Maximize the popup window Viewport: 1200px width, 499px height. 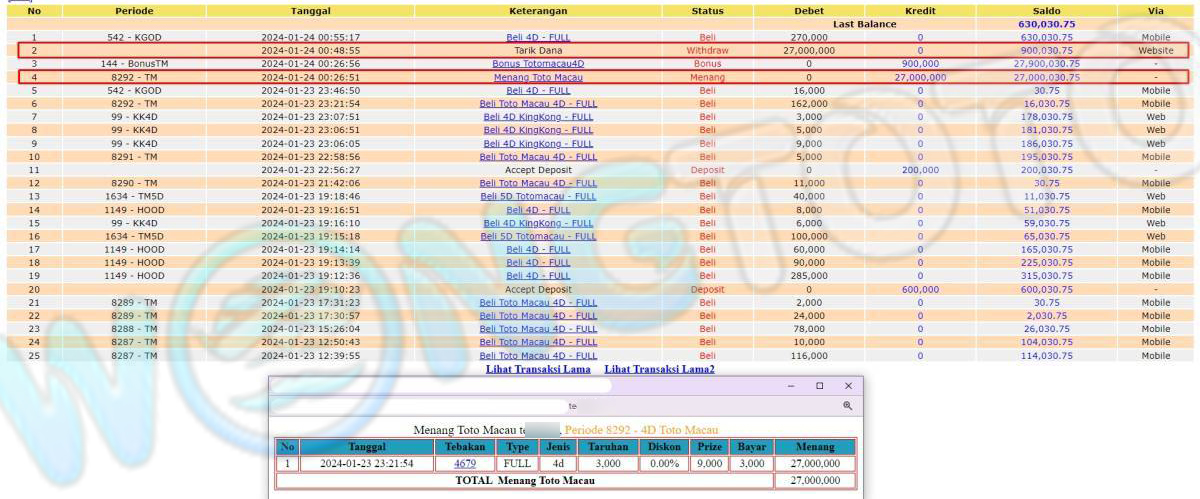point(819,385)
